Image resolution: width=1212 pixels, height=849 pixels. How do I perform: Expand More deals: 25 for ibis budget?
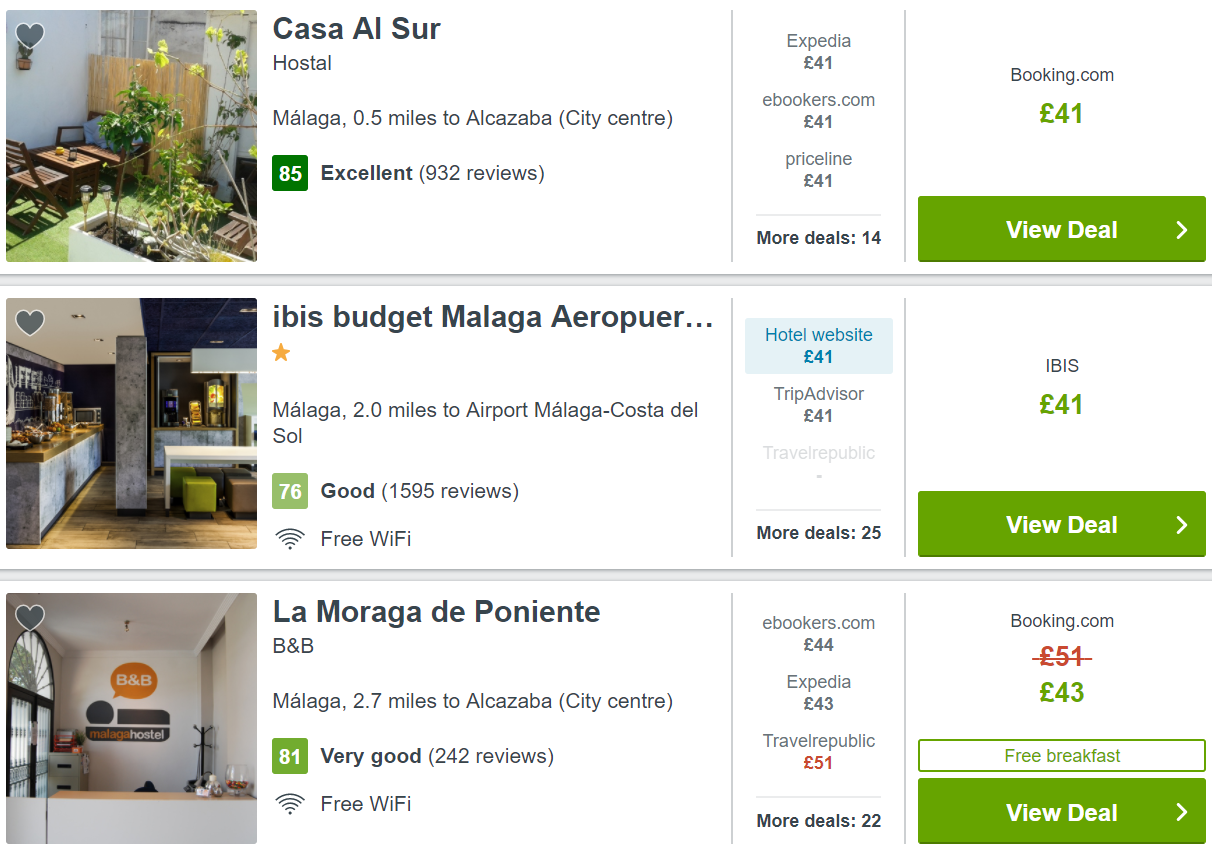[x=818, y=533]
